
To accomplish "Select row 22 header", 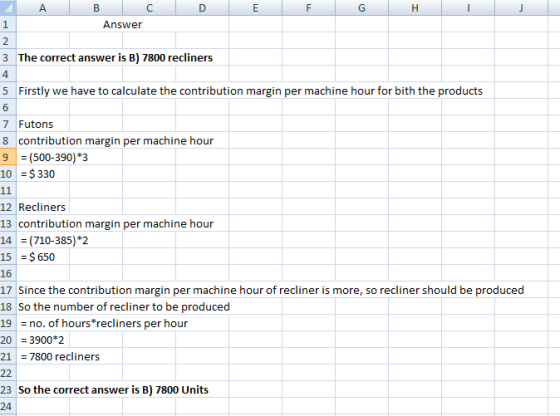I will (8, 373).
